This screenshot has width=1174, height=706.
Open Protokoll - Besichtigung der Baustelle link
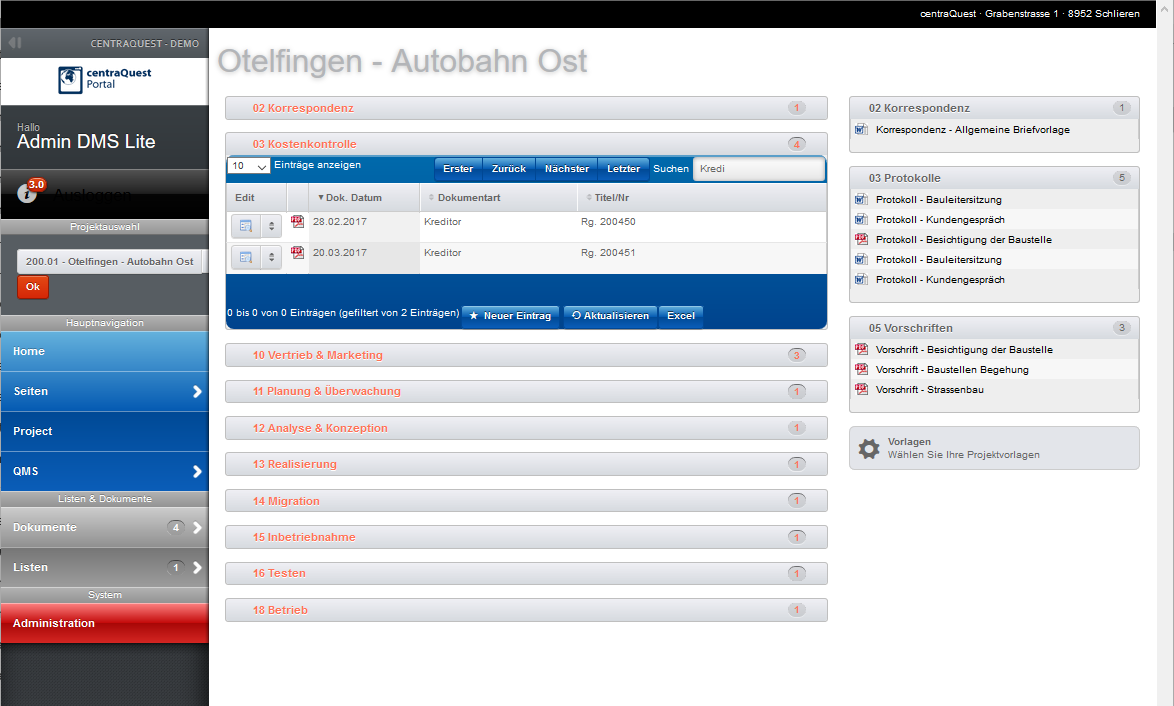(x=964, y=240)
